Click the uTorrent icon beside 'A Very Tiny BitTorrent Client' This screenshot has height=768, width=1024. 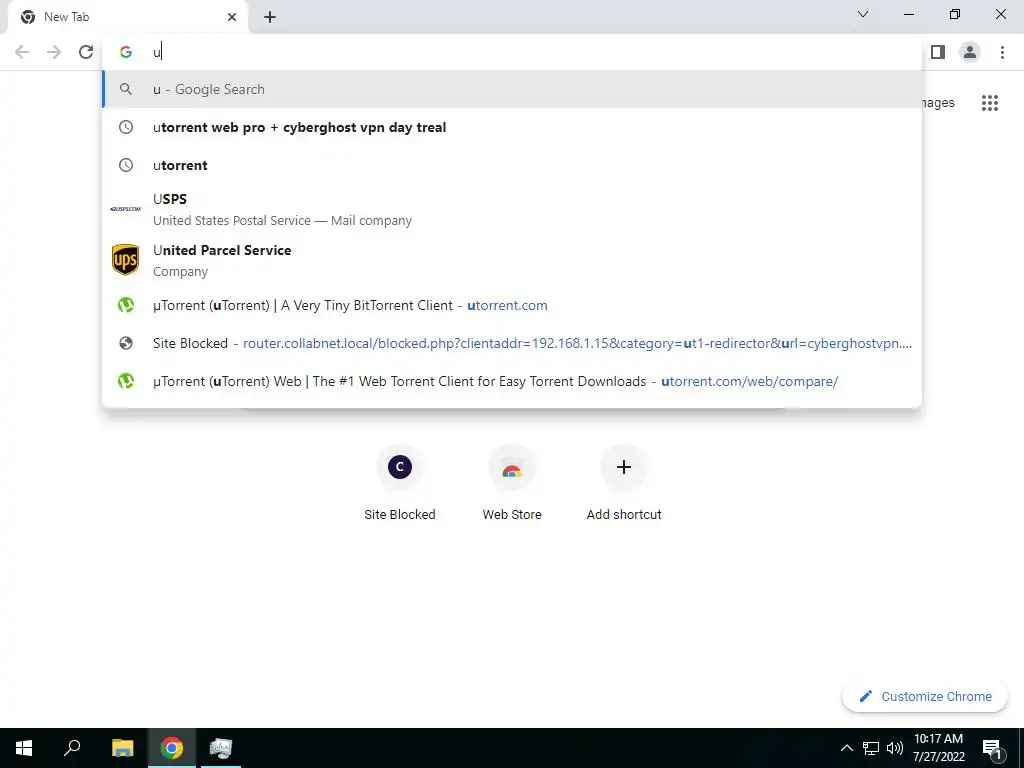click(126, 305)
